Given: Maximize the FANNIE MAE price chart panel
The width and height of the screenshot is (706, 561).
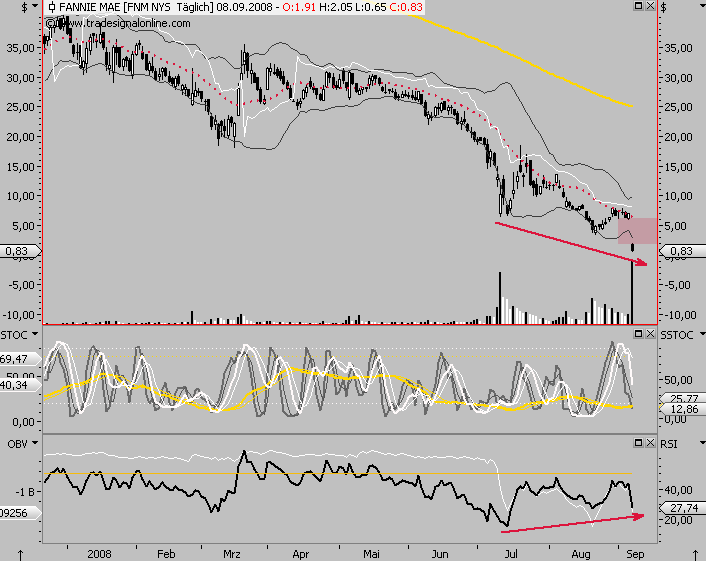Looking at the screenshot, I should tap(638, 6).
